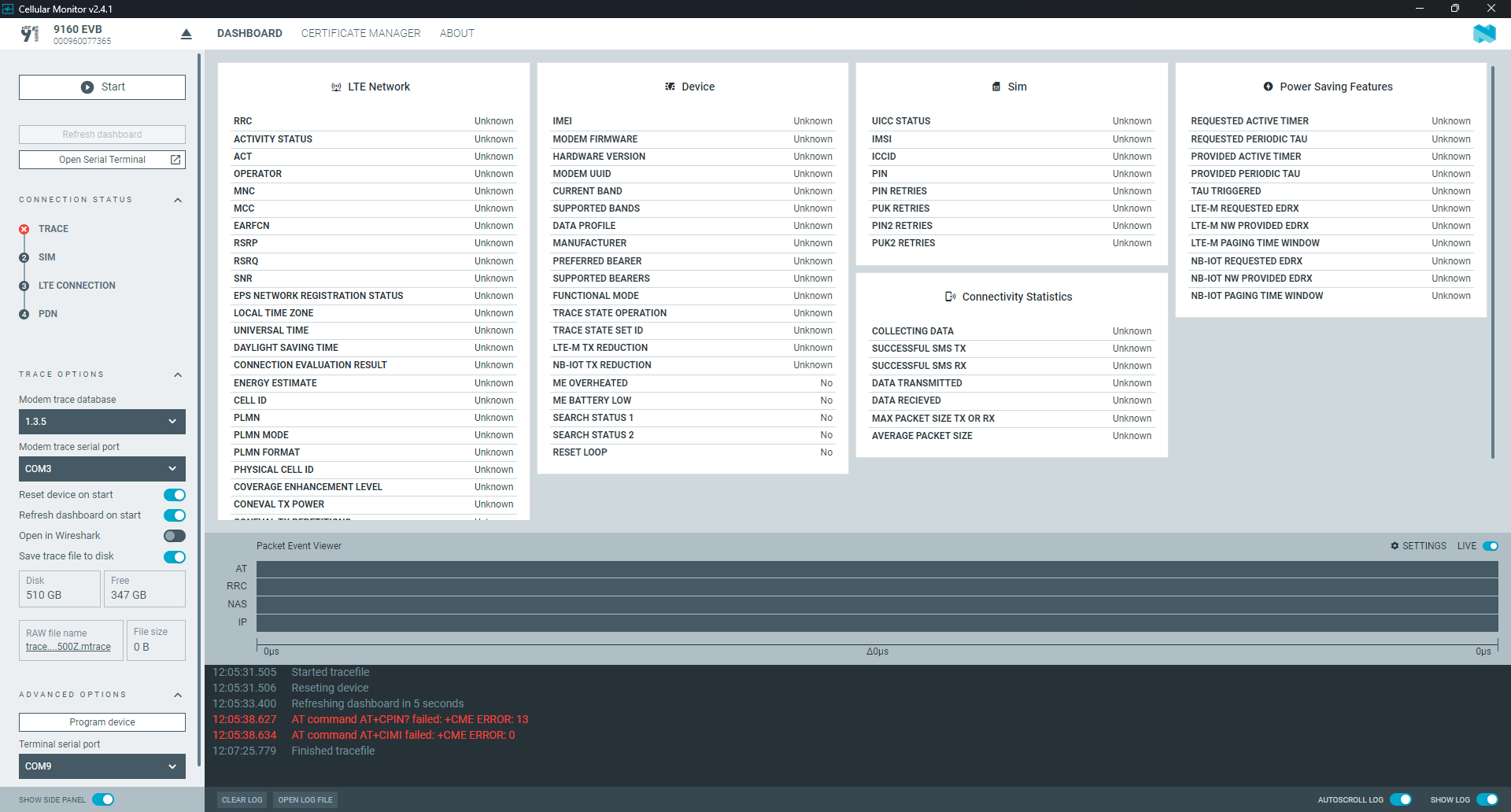Click the NAS row in Packet Event Viewer

point(877,605)
